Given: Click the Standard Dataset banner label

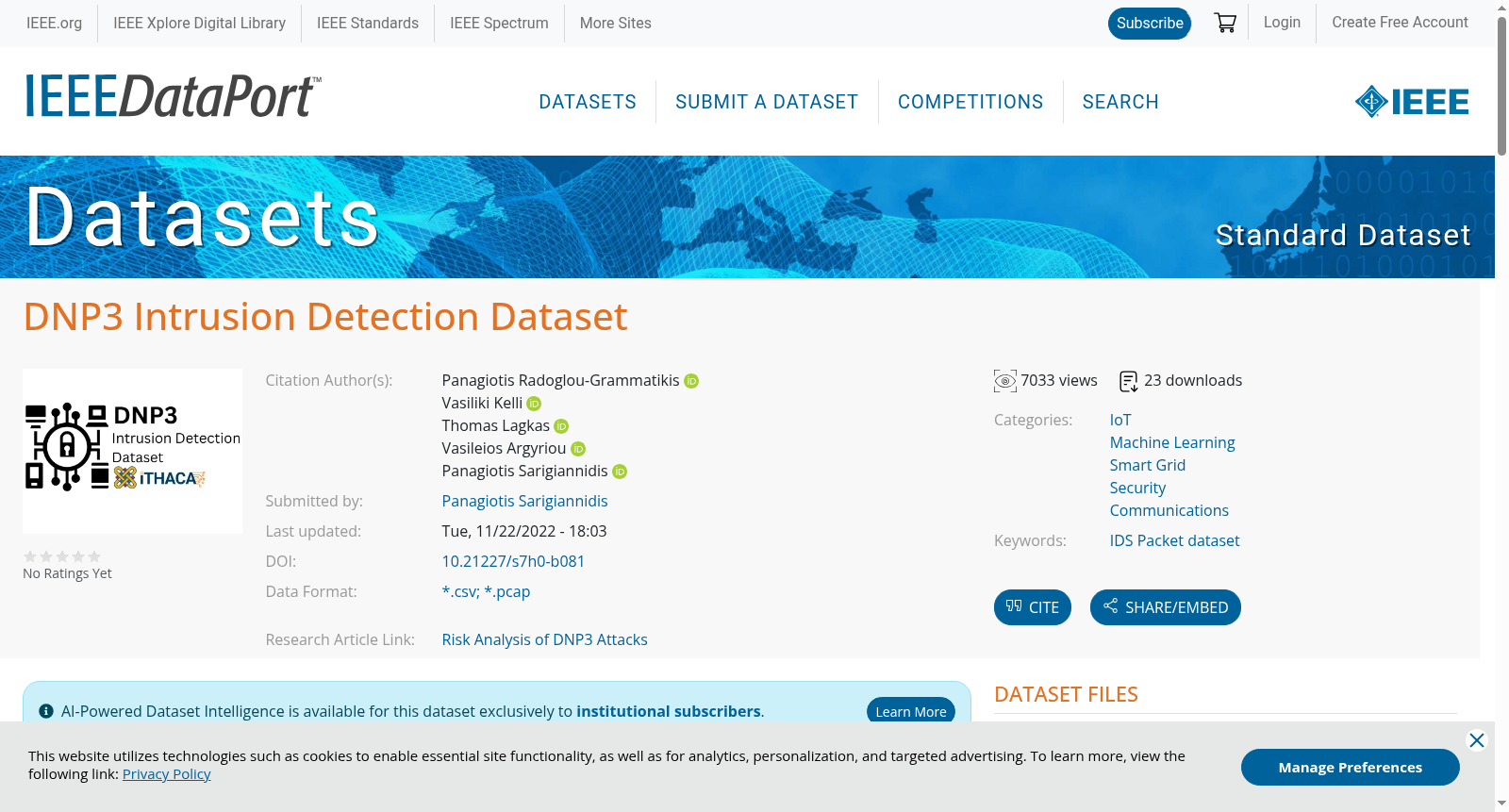Looking at the screenshot, I should [1343, 235].
